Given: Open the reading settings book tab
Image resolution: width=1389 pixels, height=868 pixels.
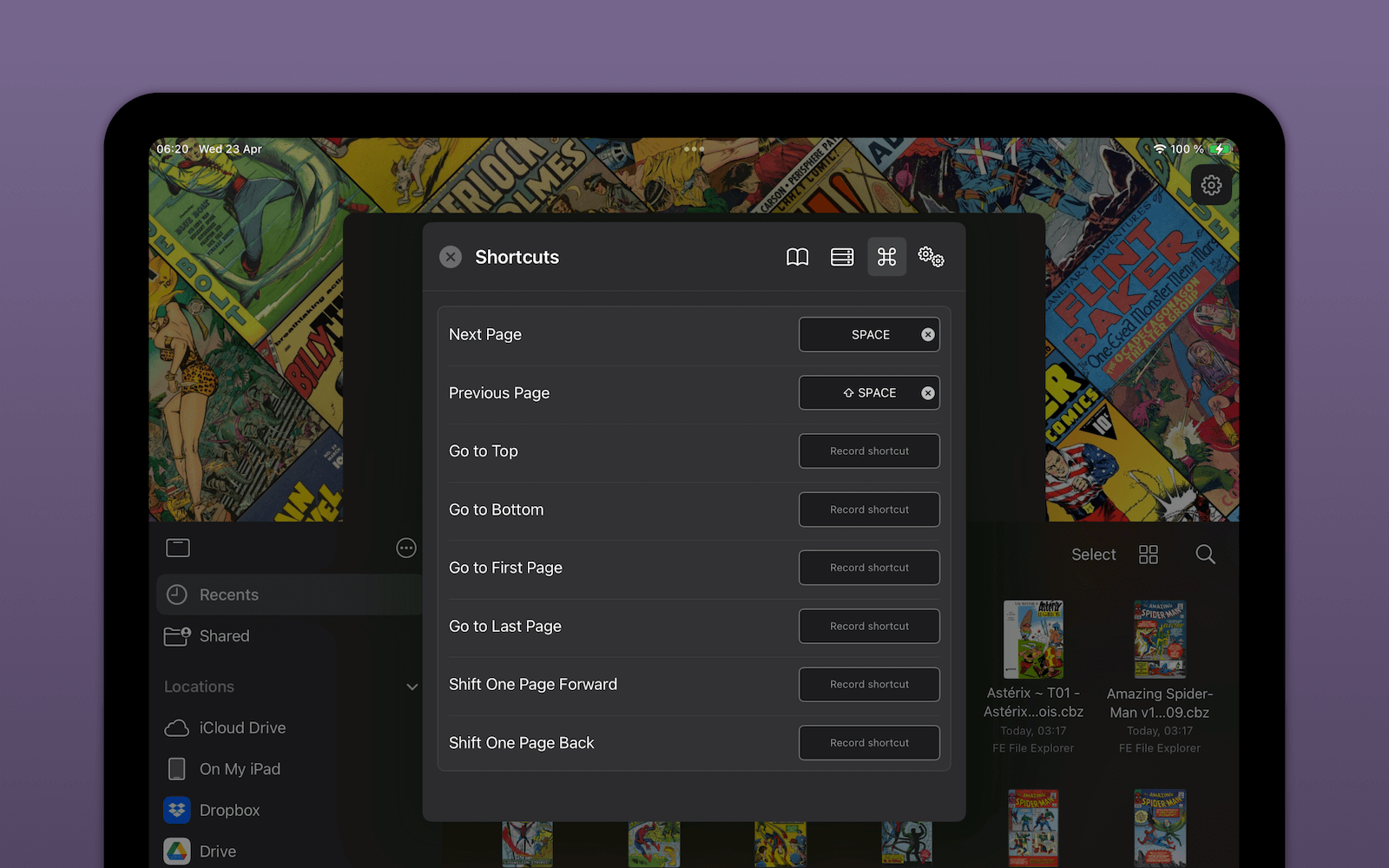Looking at the screenshot, I should [797, 257].
